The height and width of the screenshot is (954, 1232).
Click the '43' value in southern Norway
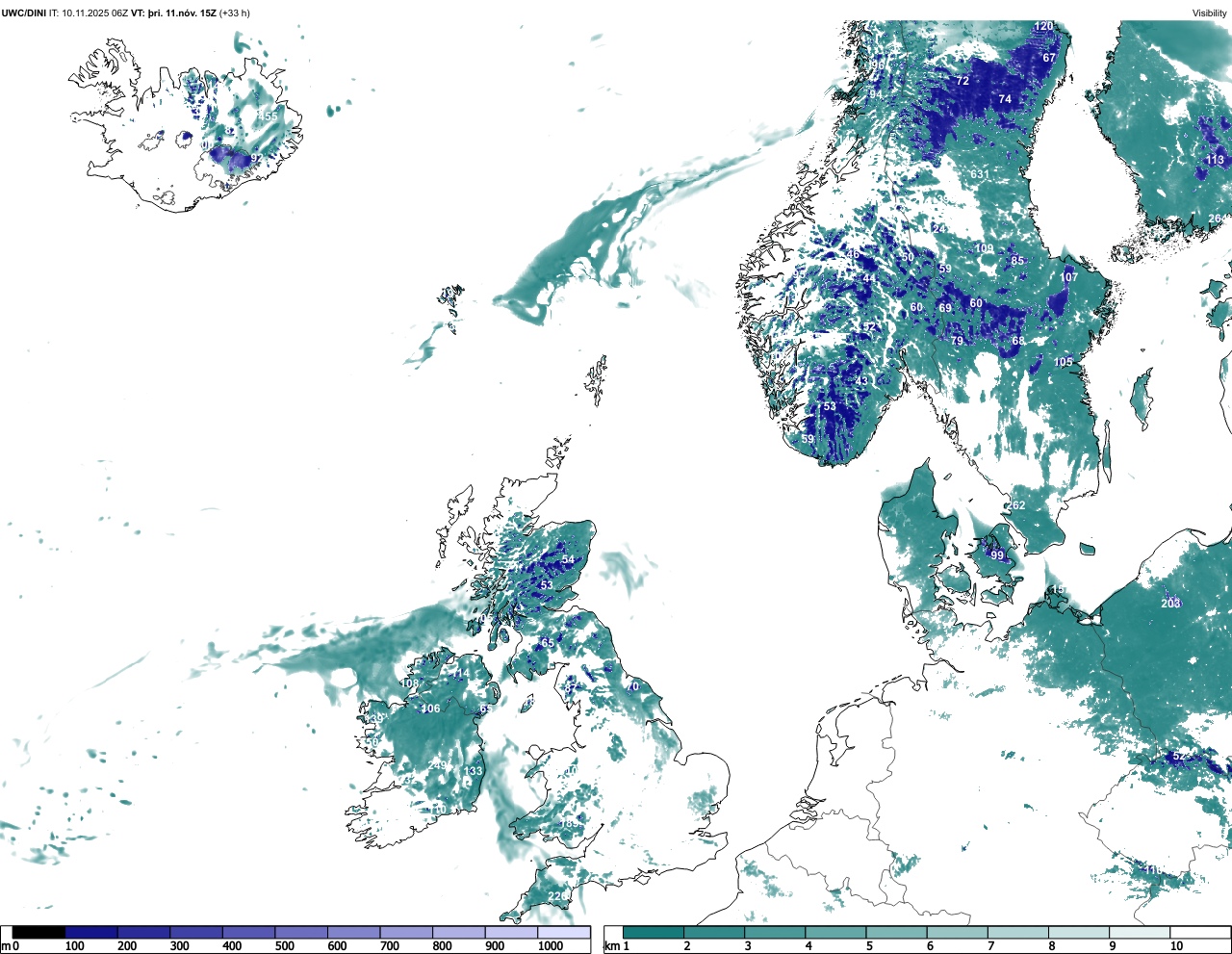[x=861, y=381]
